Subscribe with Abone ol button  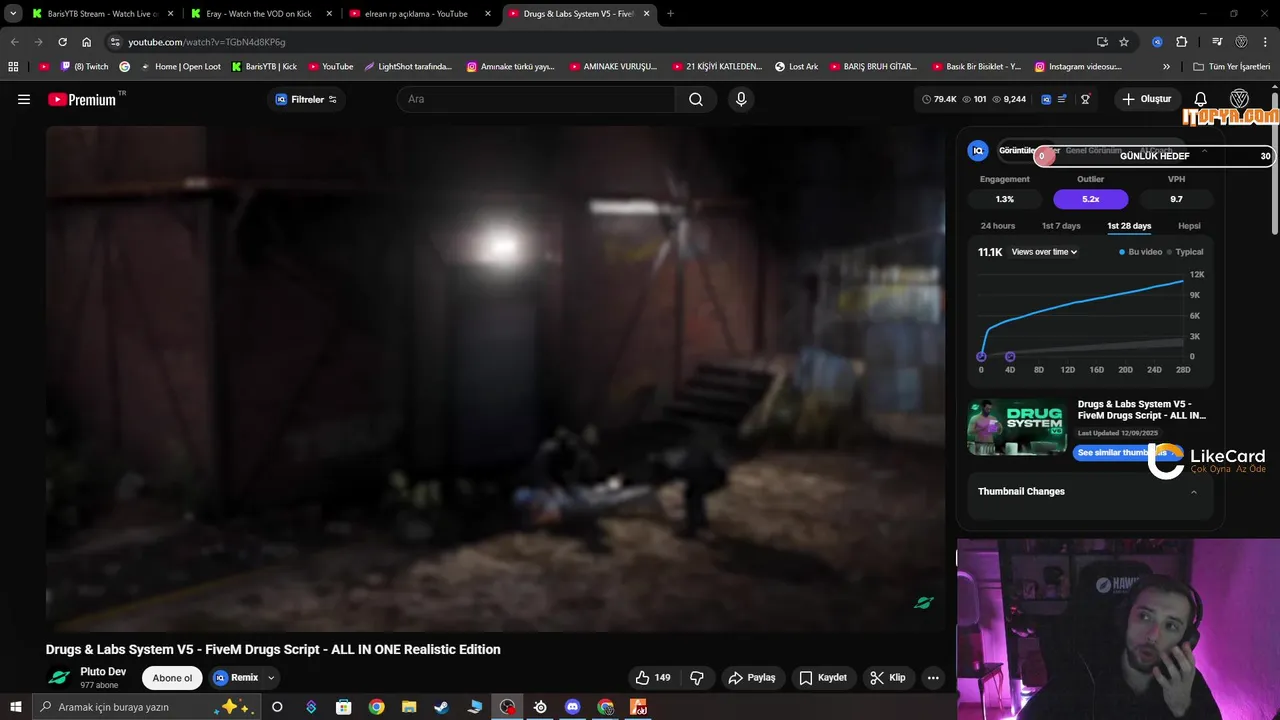(x=172, y=678)
